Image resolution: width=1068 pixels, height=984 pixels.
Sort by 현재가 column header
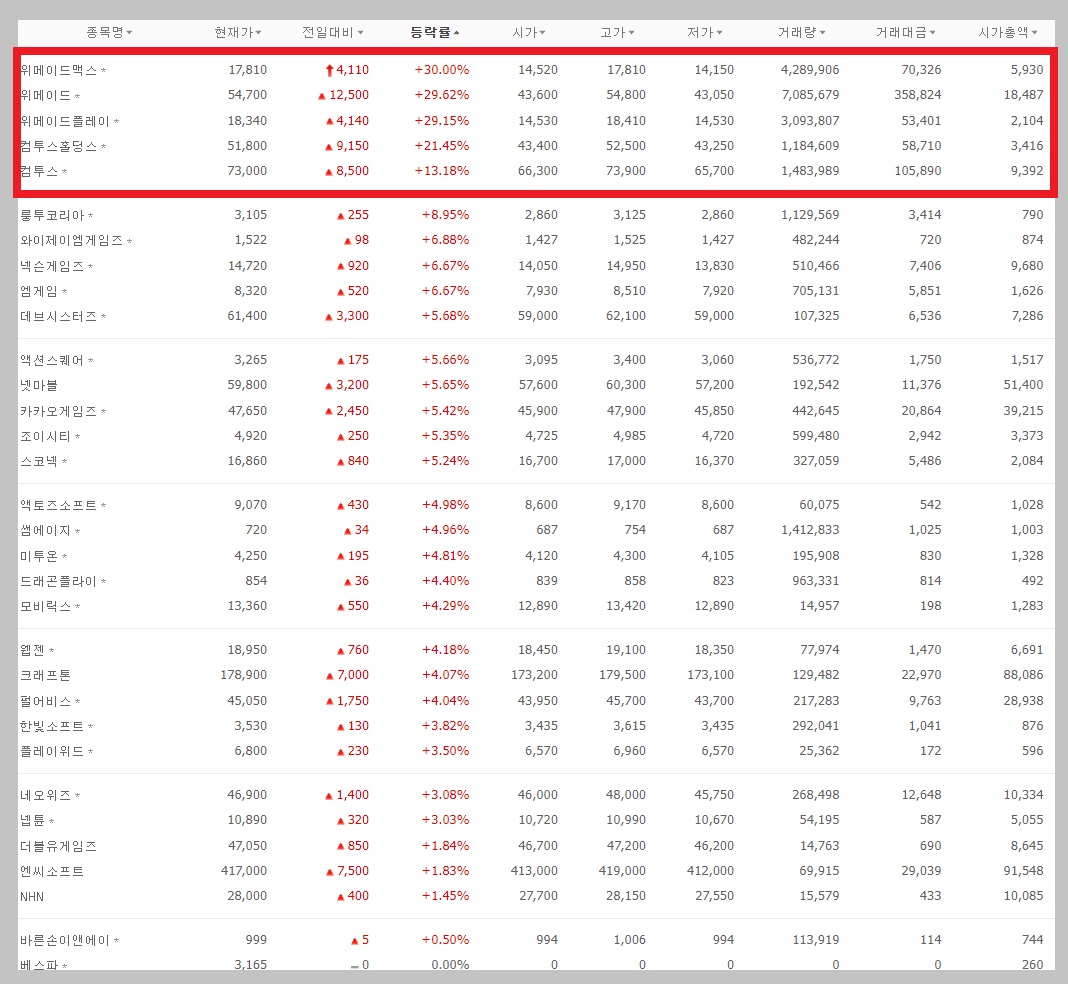(238, 33)
